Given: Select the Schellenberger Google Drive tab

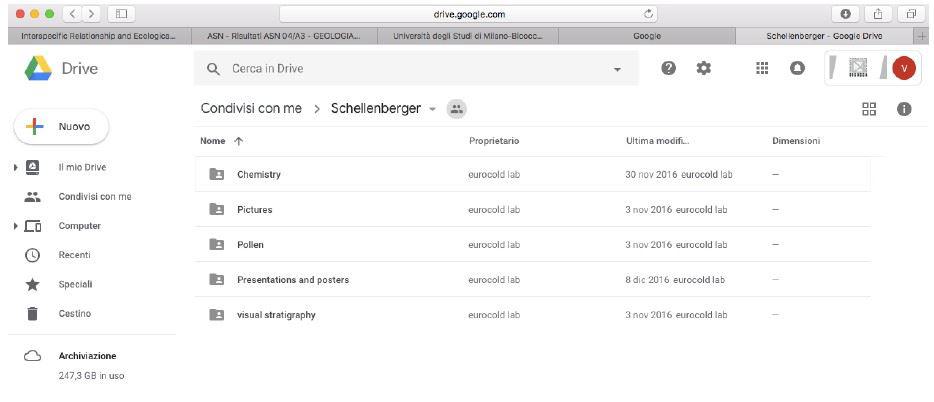Looking at the screenshot, I should 824,36.
